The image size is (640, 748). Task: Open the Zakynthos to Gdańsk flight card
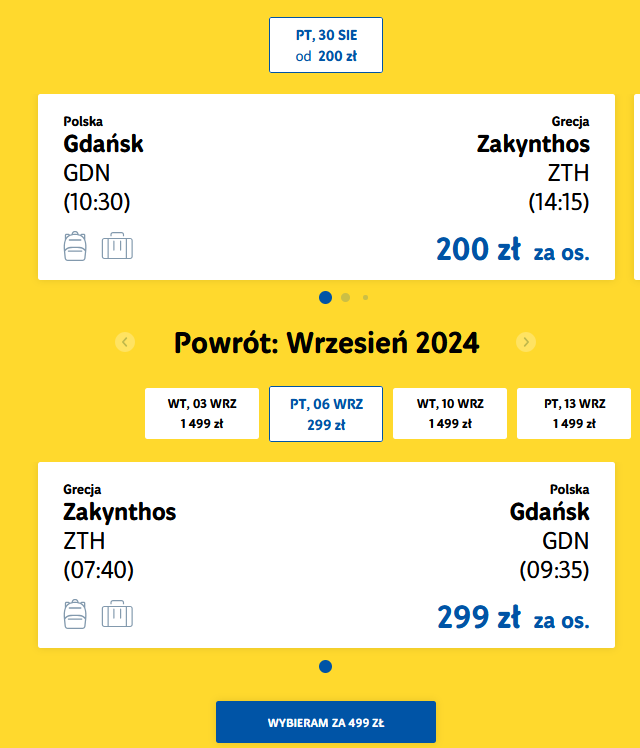click(326, 555)
